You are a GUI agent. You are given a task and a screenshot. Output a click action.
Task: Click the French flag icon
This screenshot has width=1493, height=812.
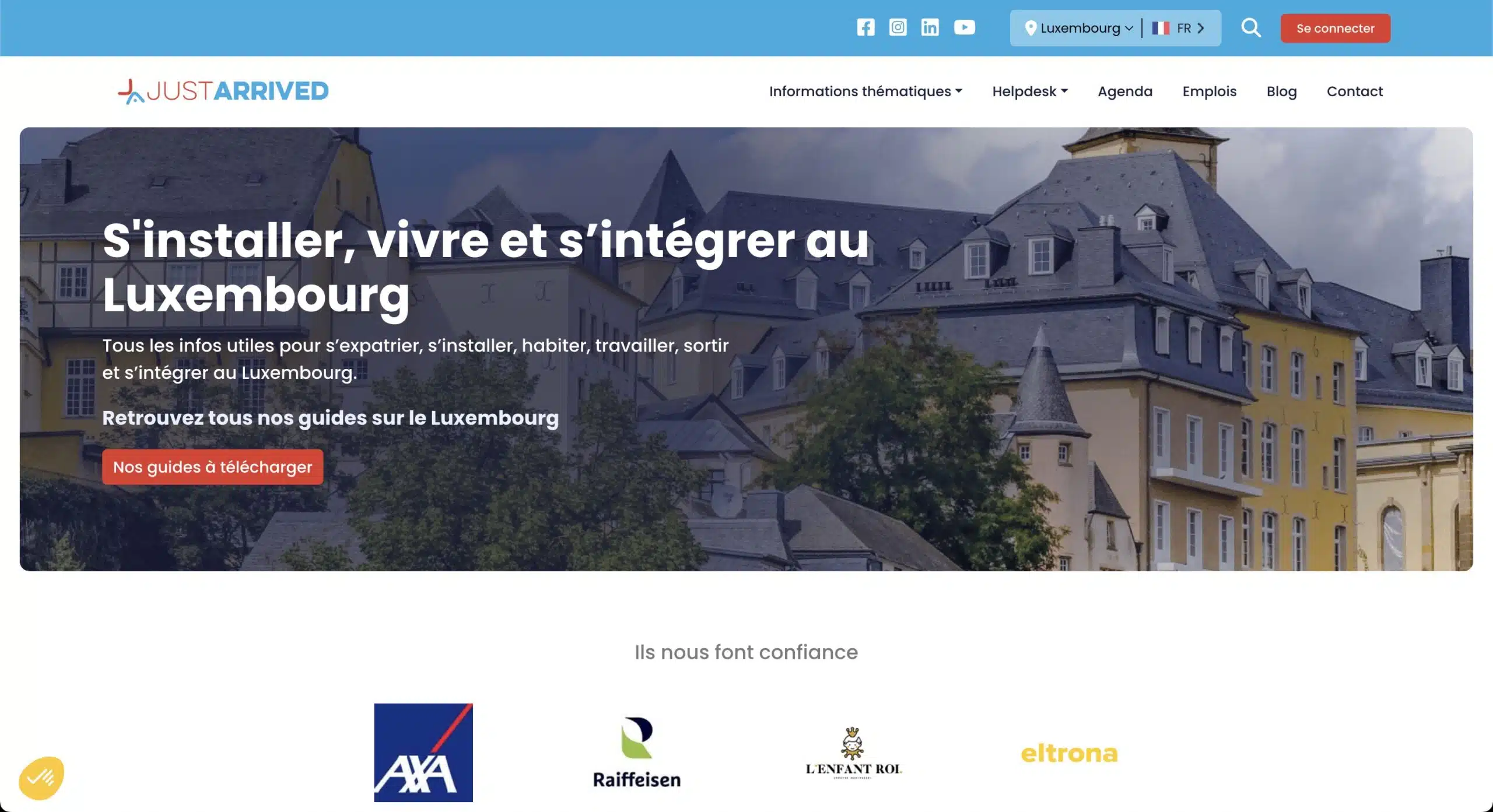[1161, 28]
